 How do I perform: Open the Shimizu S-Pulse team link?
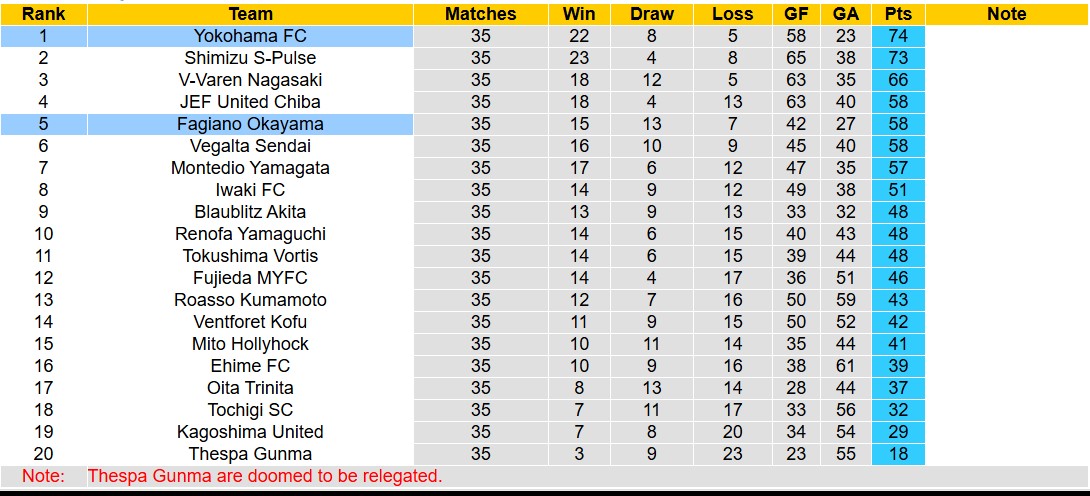[250, 58]
